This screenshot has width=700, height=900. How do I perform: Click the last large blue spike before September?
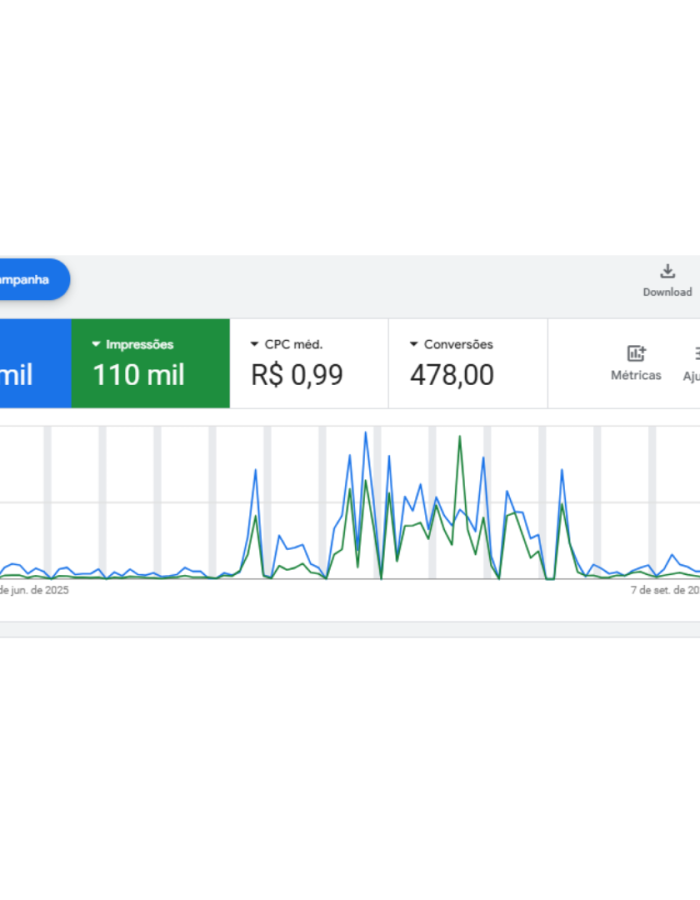pos(562,469)
